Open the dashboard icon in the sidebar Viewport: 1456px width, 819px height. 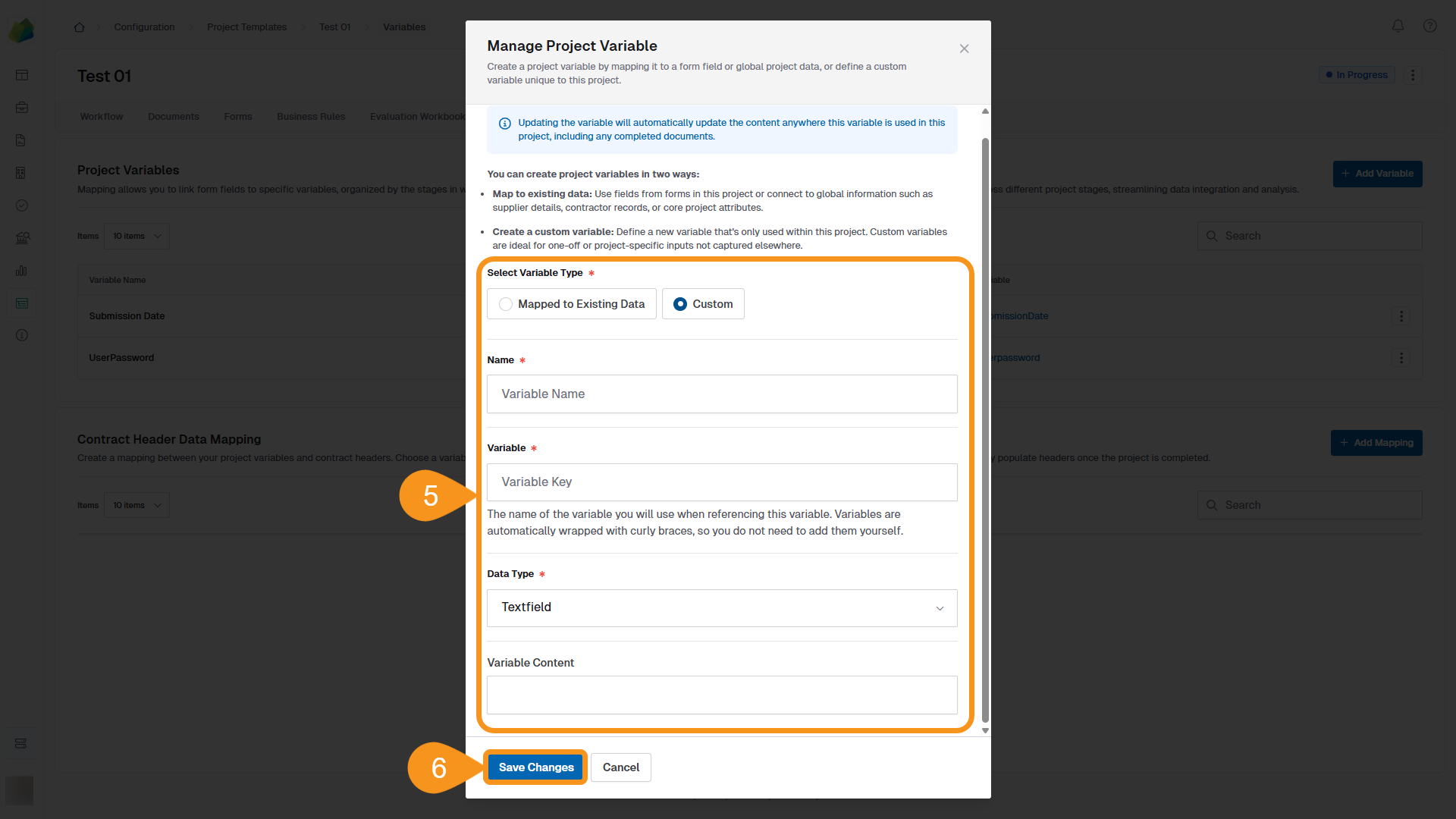tap(22, 75)
